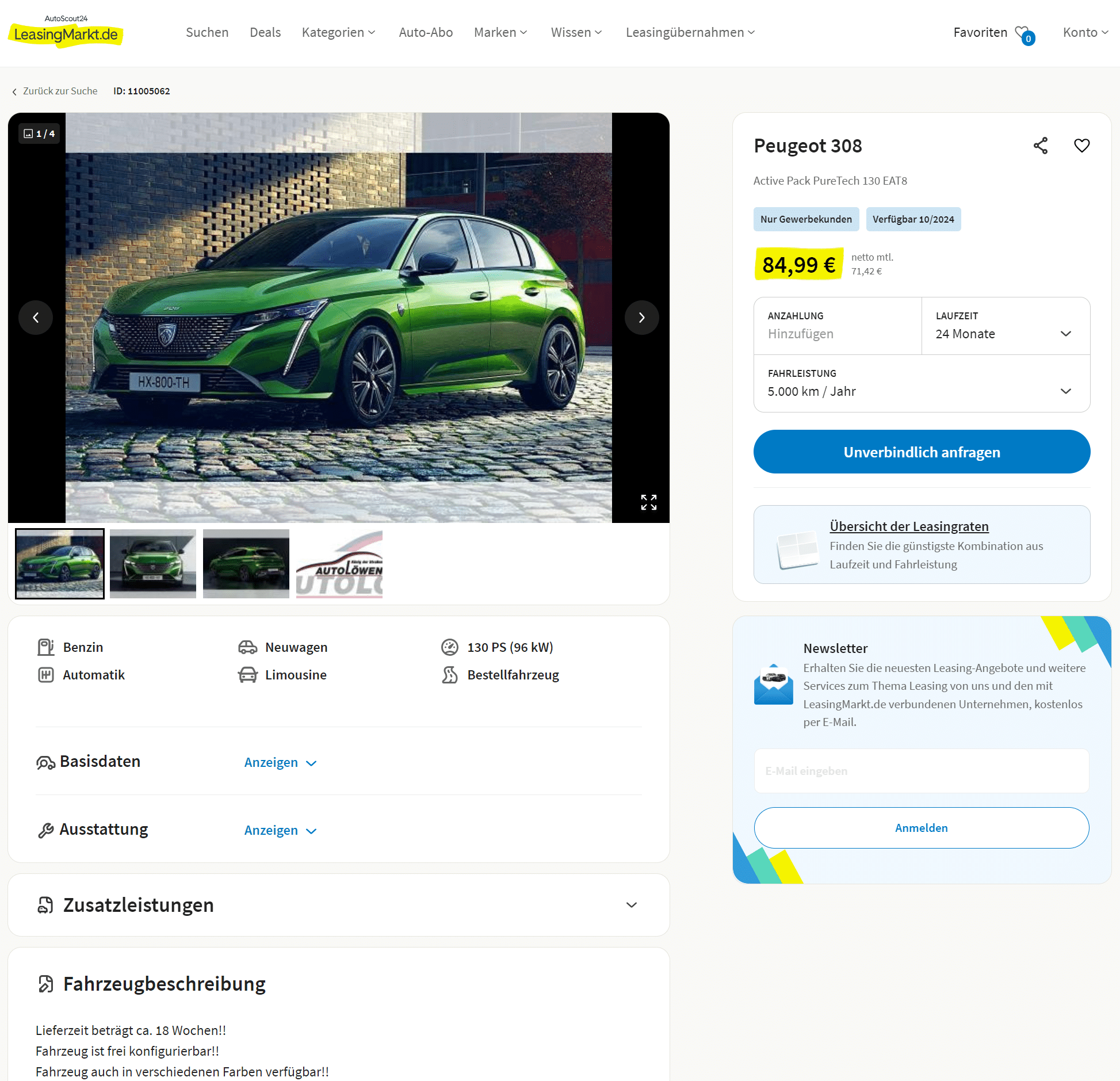The width and height of the screenshot is (1120, 1081).
Task: Open Auto-Abo in navigation
Action: point(426,32)
